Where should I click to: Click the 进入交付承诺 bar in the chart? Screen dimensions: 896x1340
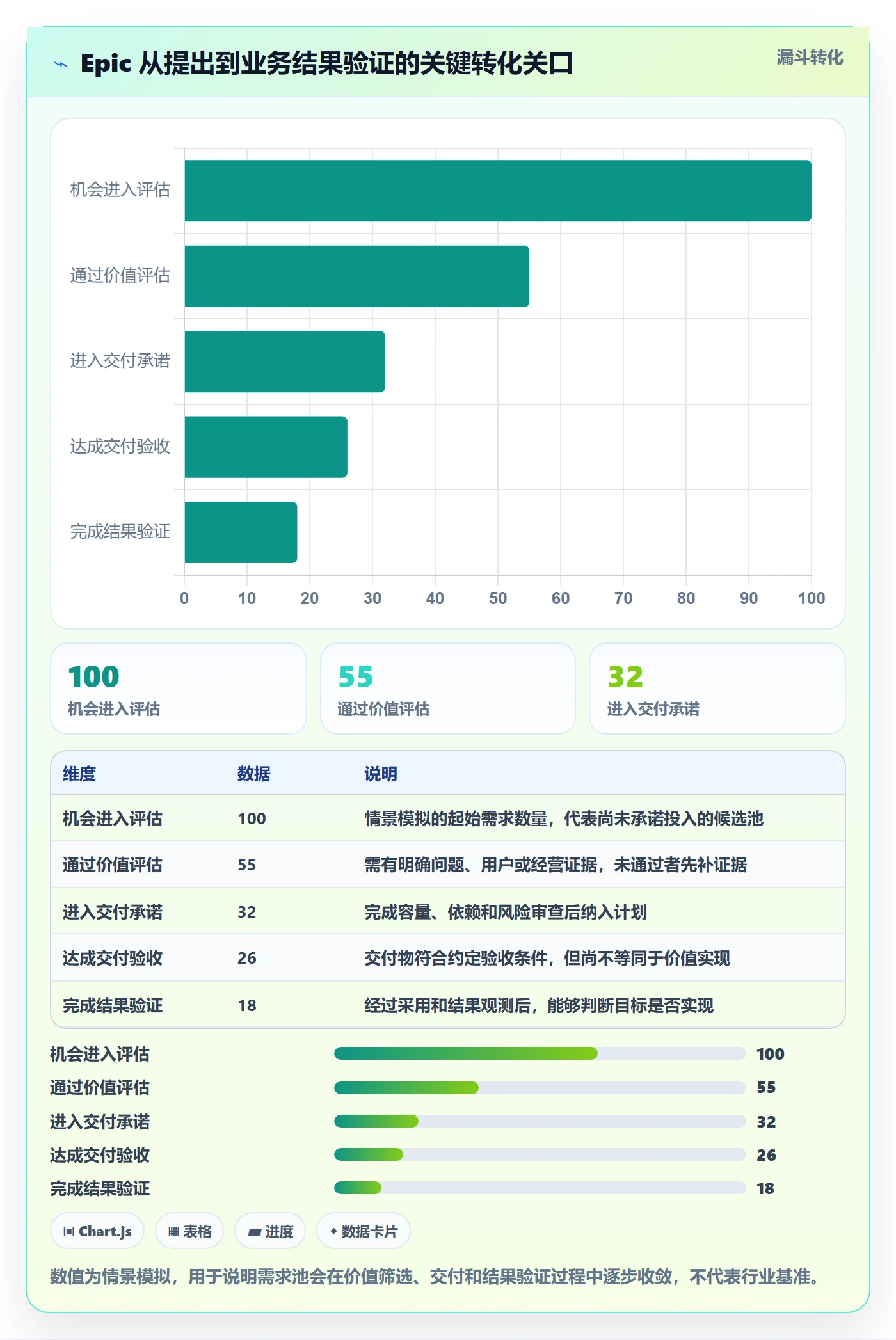click(x=285, y=362)
